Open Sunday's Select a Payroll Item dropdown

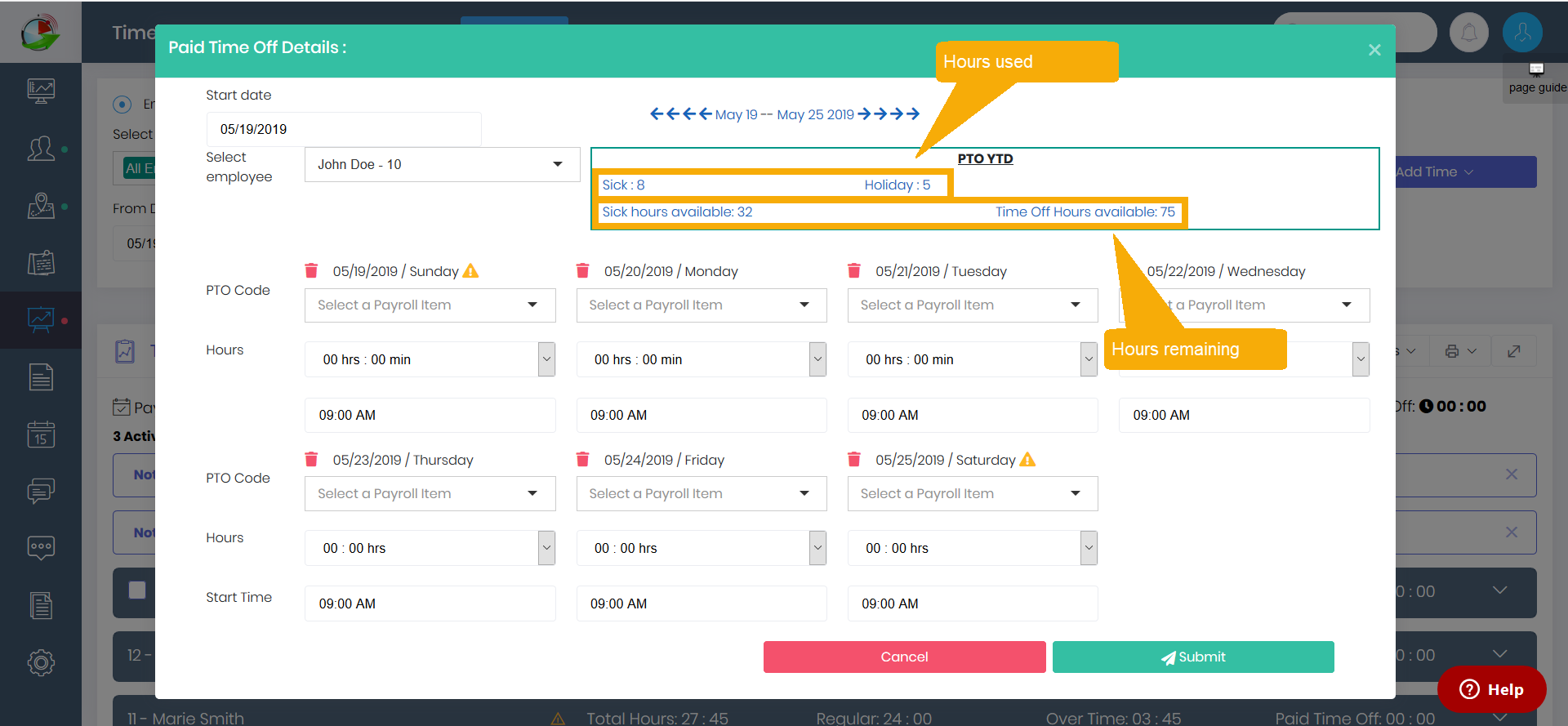(430, 305)
